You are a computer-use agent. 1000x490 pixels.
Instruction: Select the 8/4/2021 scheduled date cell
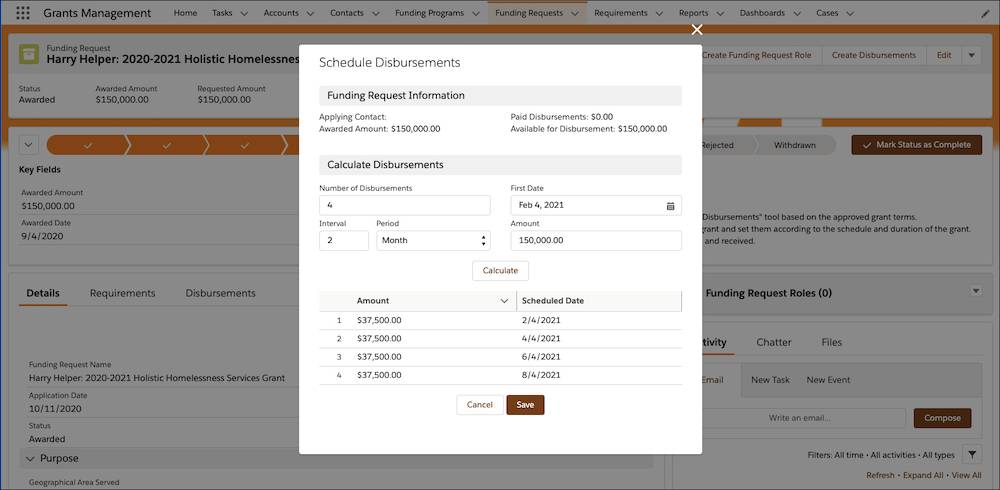pyautogui.click(x=599, y=375)
